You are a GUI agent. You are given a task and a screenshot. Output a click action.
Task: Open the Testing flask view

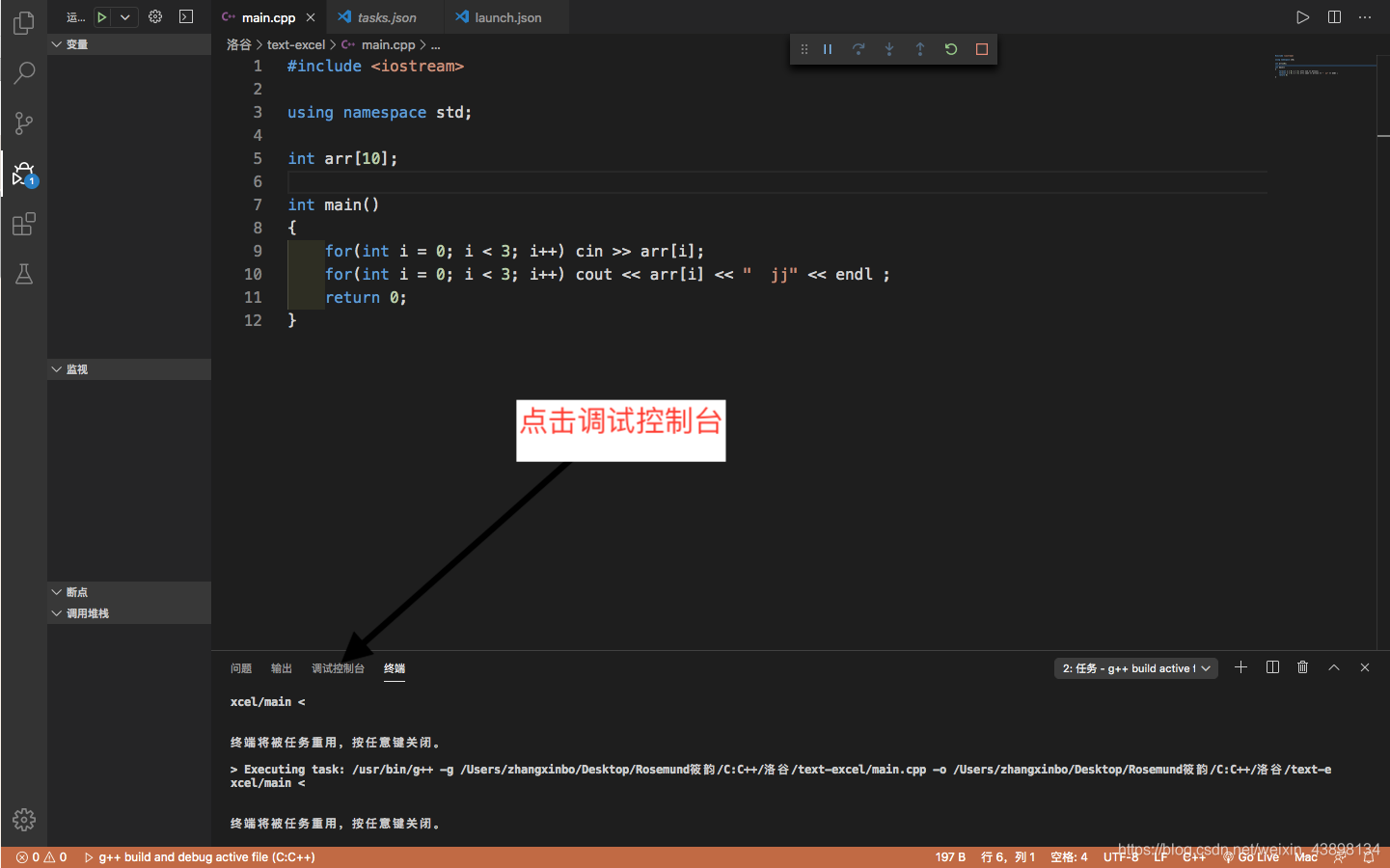click(x=24, y=275)
